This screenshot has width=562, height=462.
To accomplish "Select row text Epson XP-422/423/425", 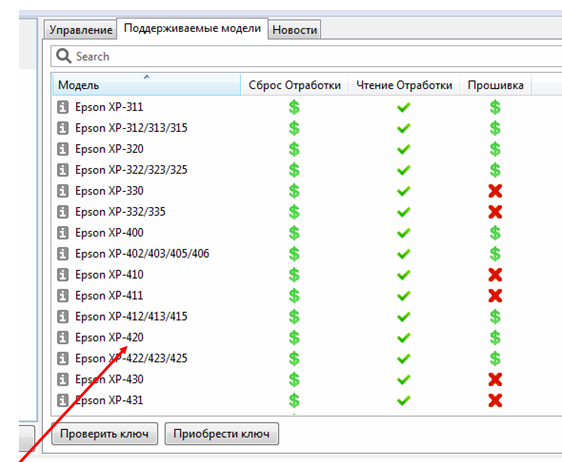I will pyautogui.click(x=131, y=358).
